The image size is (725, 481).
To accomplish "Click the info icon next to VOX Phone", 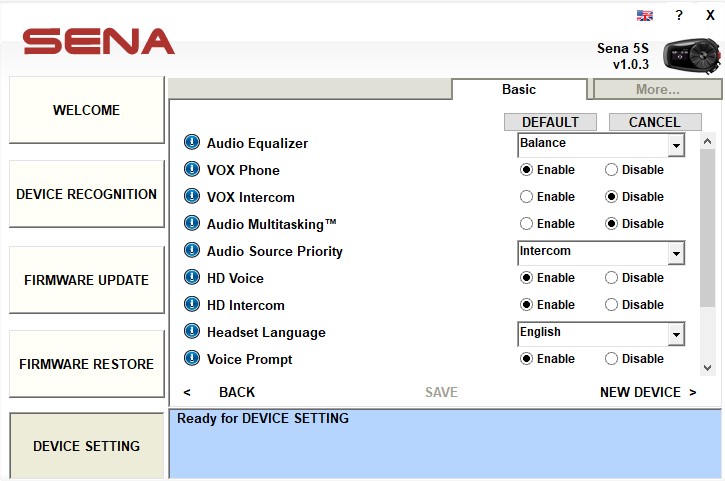I will 192,170.
